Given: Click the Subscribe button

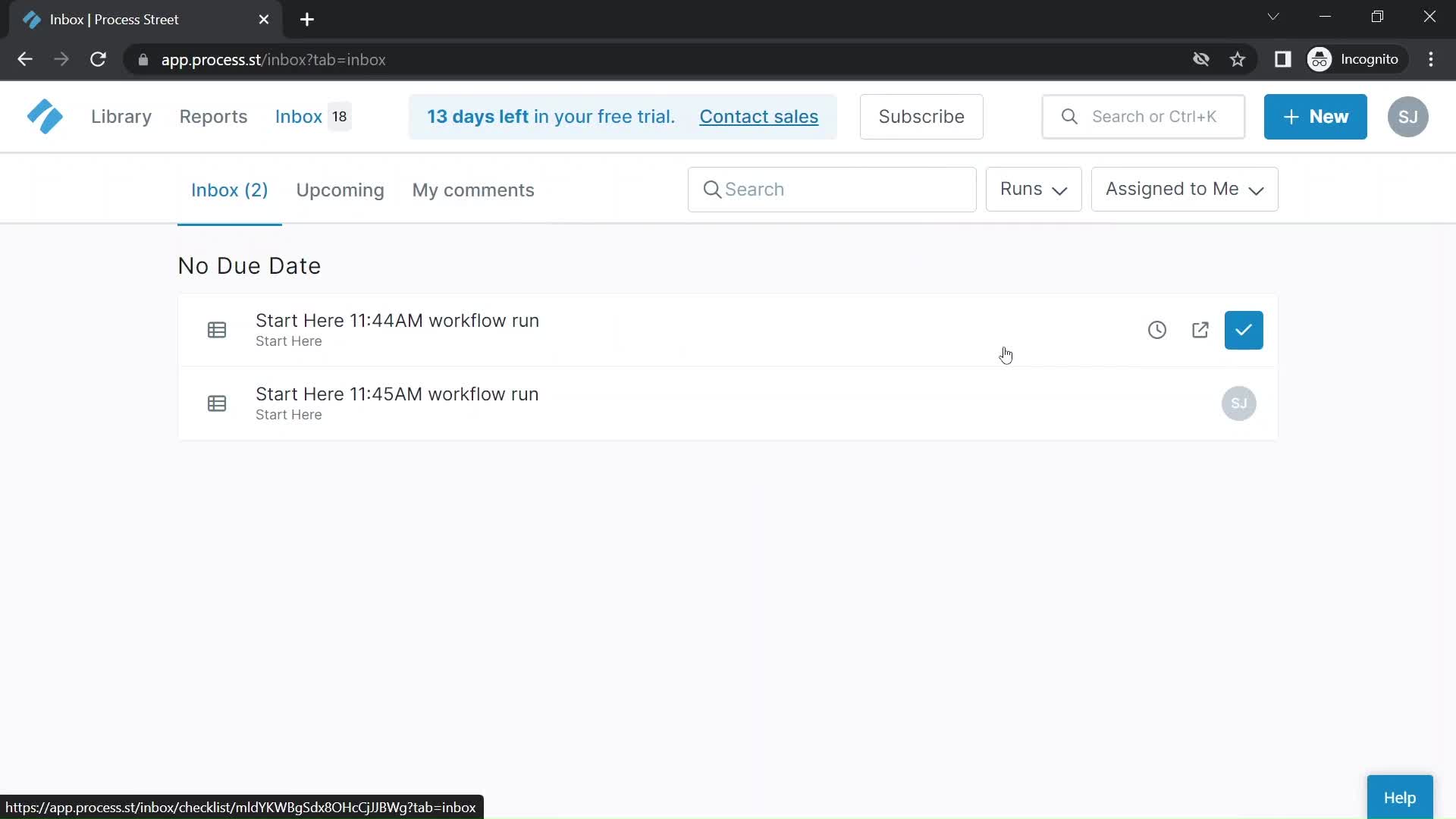Looking at the screenshot, I should [x=921, y=116].
